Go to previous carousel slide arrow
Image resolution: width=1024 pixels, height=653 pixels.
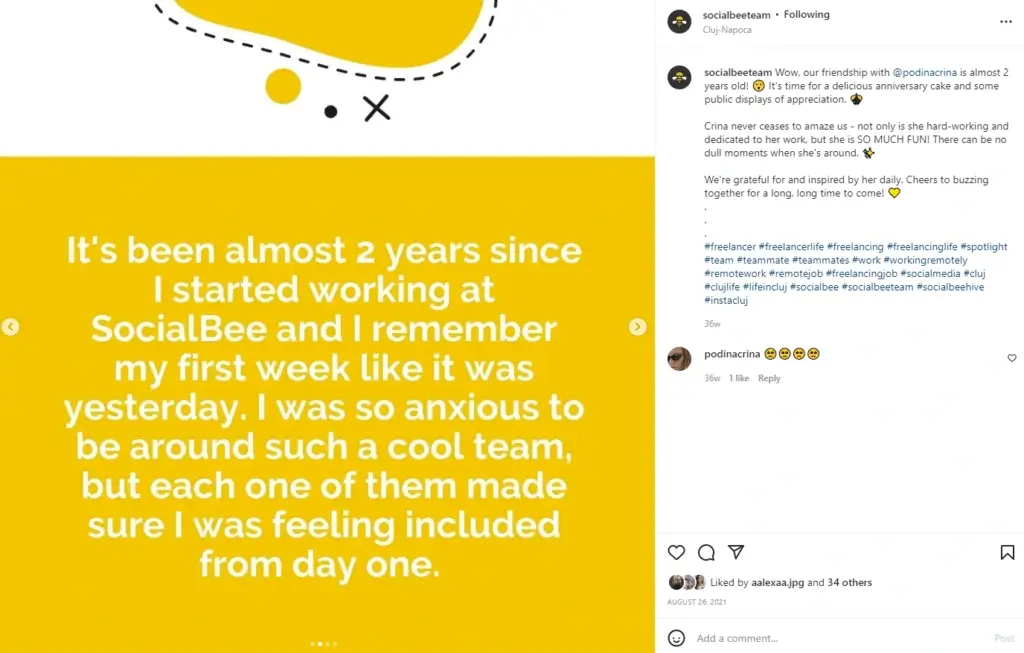tap(11, 327)
